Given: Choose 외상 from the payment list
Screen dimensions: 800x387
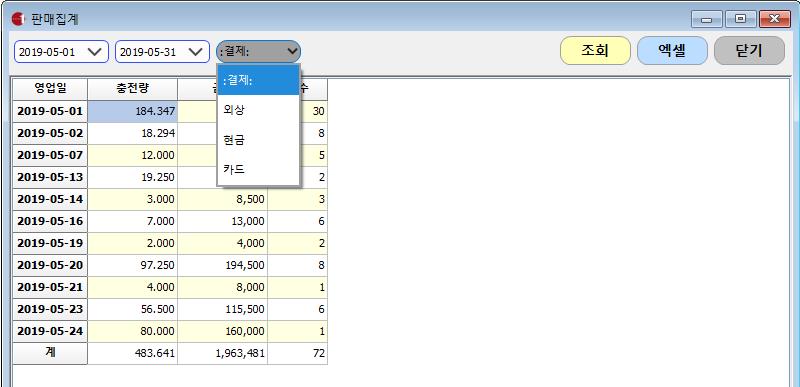Looking at the screenshot, I should coord(258,110).
